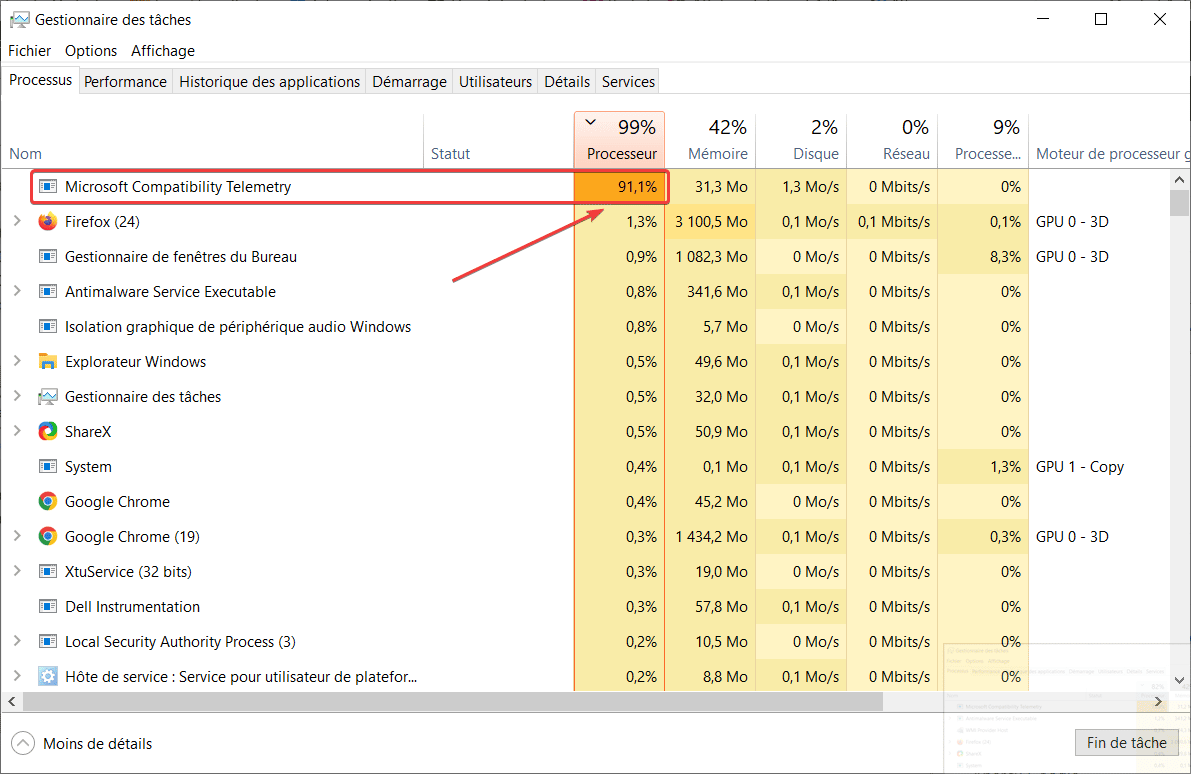This screenshot has height=774, width=1191.
Task: Select the Antimalware Service Executable icon
Action: click(48, 291)
